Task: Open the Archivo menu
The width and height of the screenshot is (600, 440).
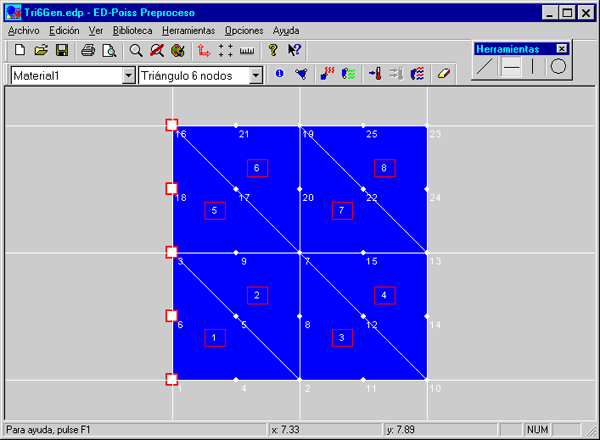Action: tap(24, 31)
